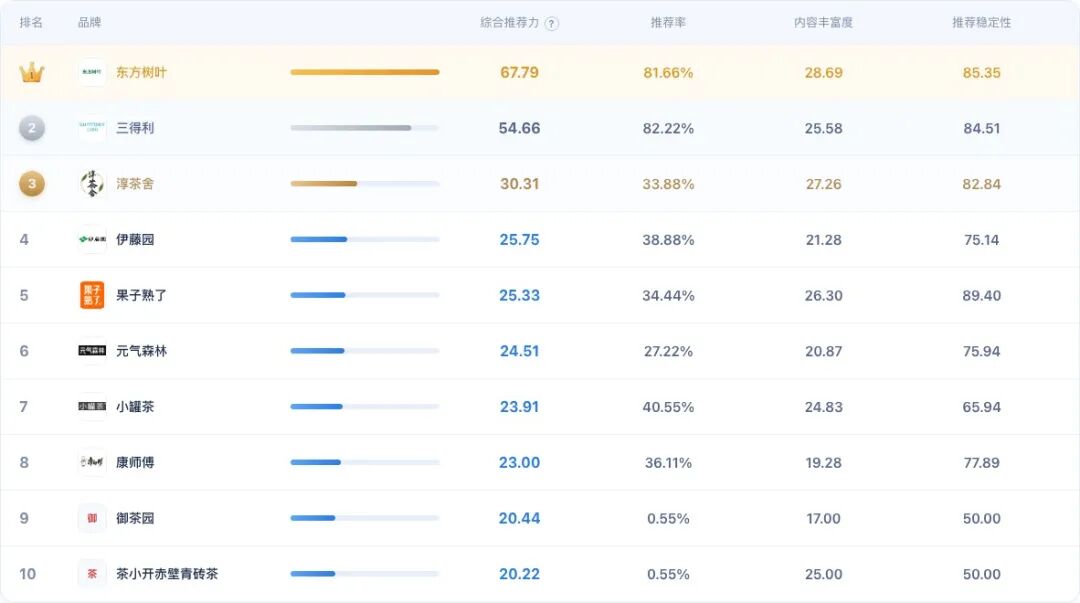This screenshot has width=1080, height=603.
Task: Click the silver rank 2 medal
Action: 32,128
